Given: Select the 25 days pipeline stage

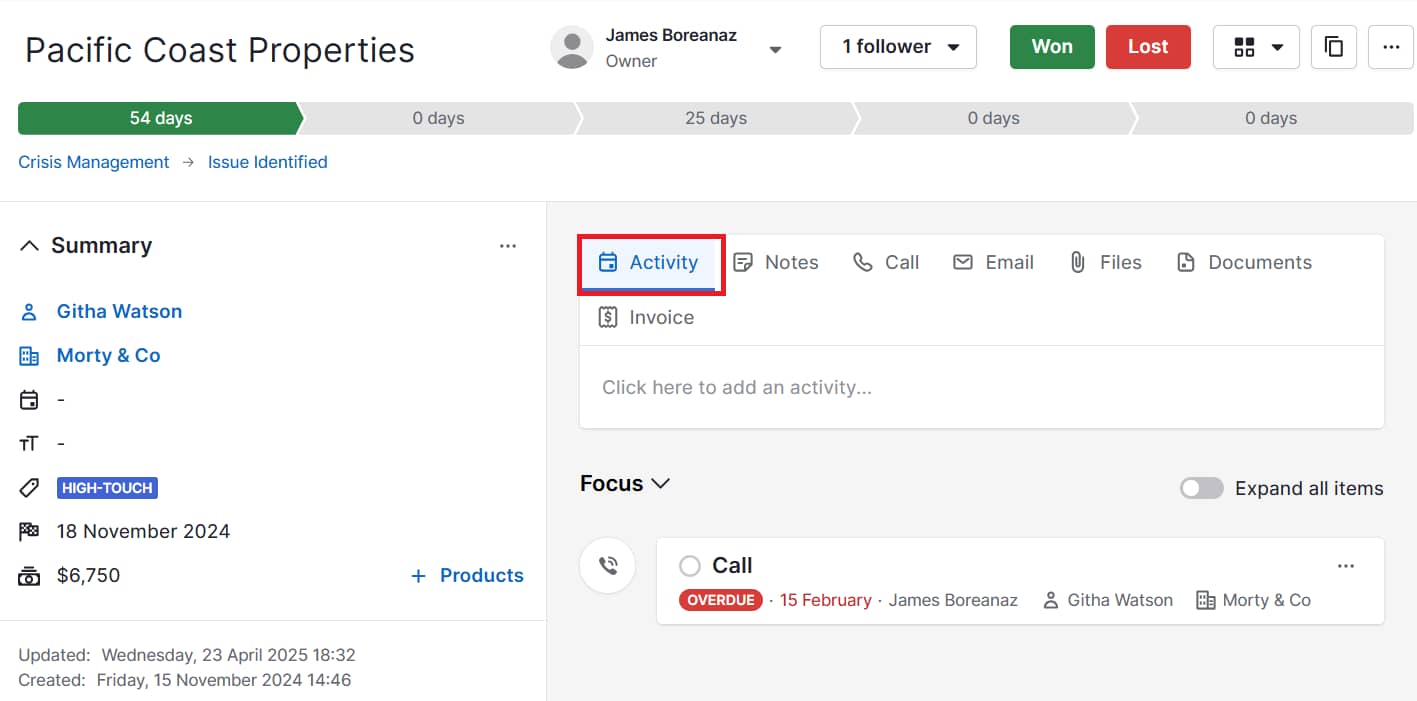Looking at the screenshot, I should tap(715, 118).
